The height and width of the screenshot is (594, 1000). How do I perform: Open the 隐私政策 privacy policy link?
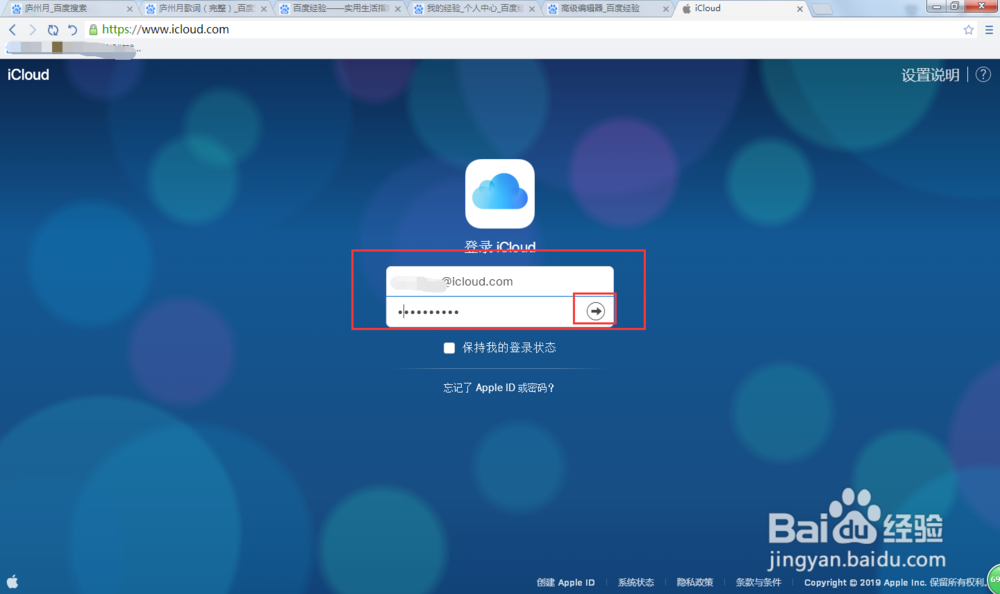tap(695, 583)
